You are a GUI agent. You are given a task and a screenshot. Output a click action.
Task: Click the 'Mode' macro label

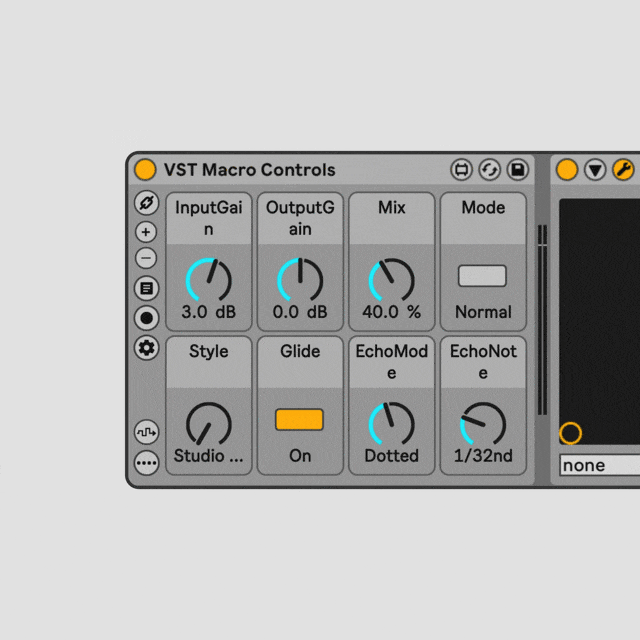pos(483,207)
